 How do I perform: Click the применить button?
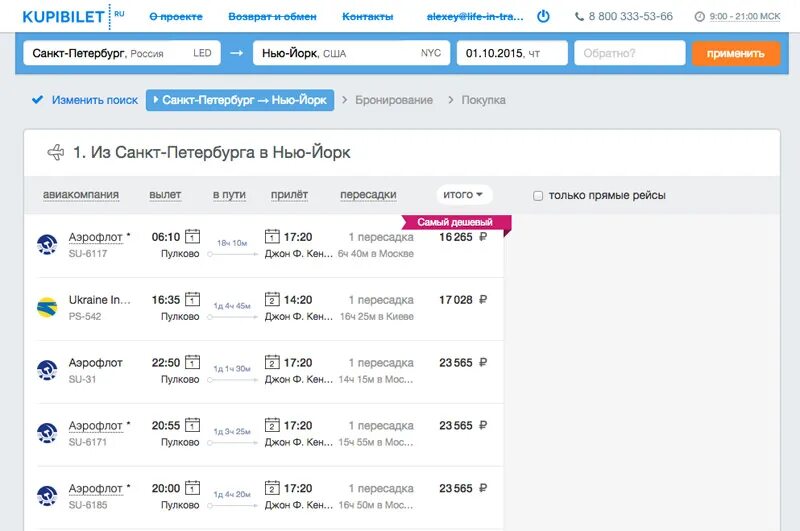pyautogui.click(x=736, y=54)
